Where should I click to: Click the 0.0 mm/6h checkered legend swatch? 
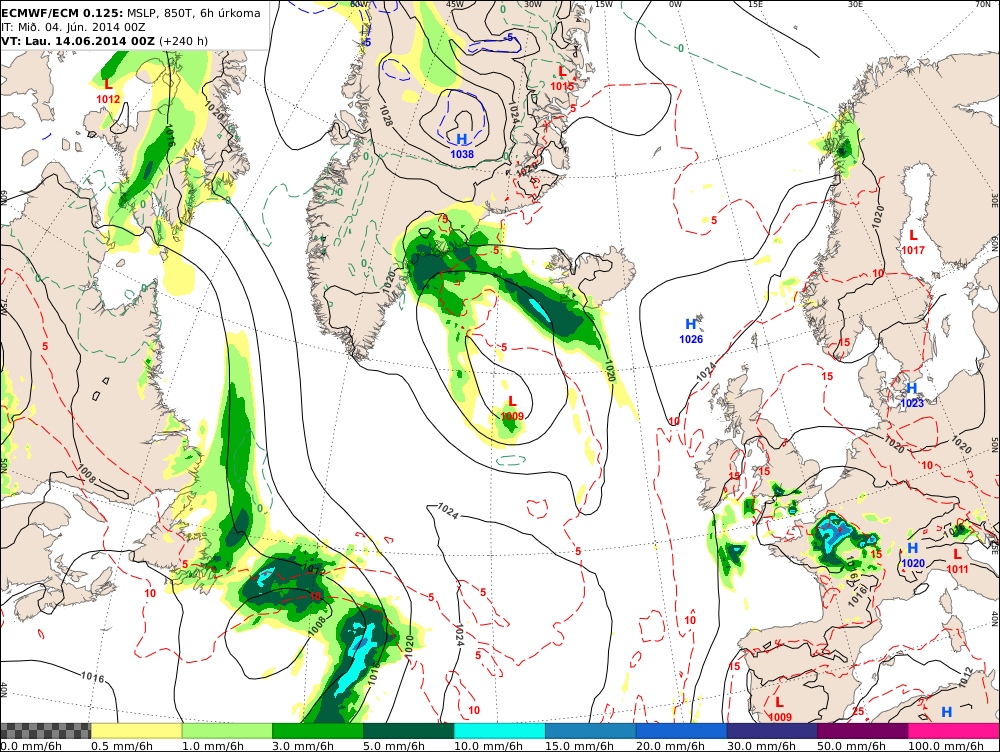click(45, 731)
